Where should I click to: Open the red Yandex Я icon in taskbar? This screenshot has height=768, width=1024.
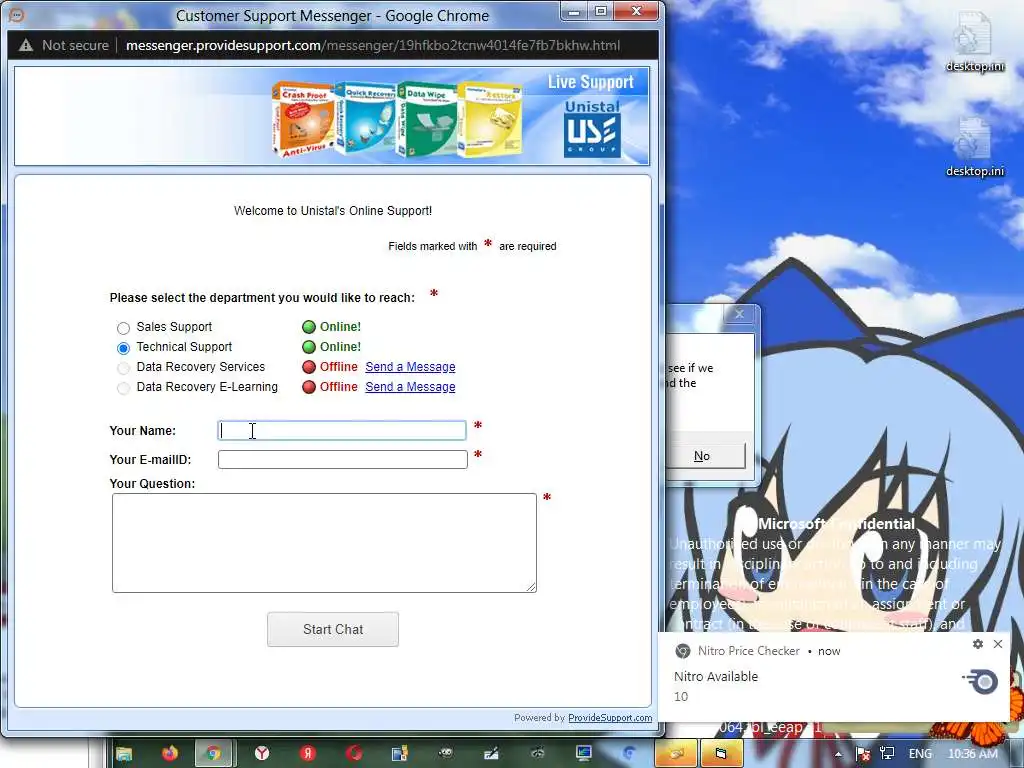point(308,754)
